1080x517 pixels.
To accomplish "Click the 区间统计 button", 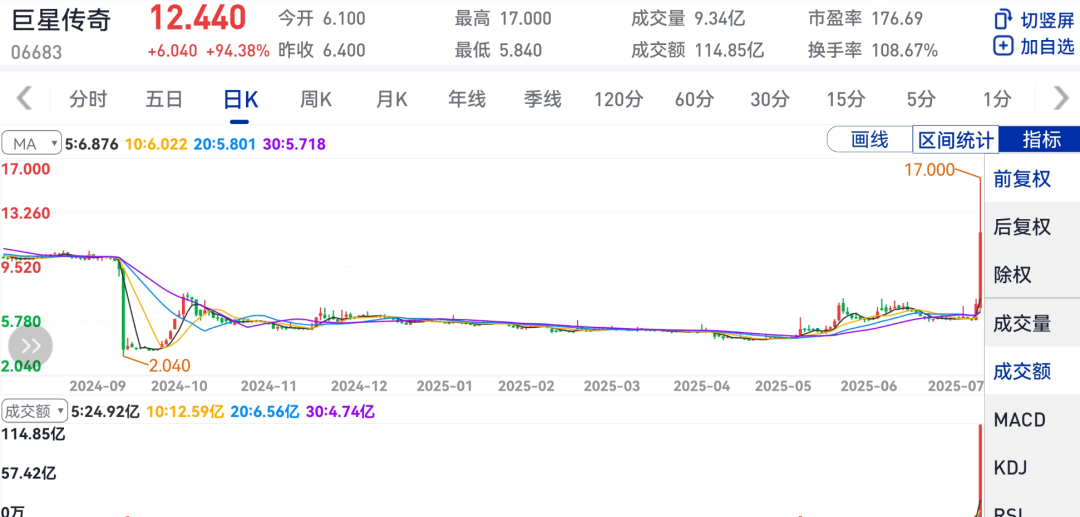I will tap(956, 140).
